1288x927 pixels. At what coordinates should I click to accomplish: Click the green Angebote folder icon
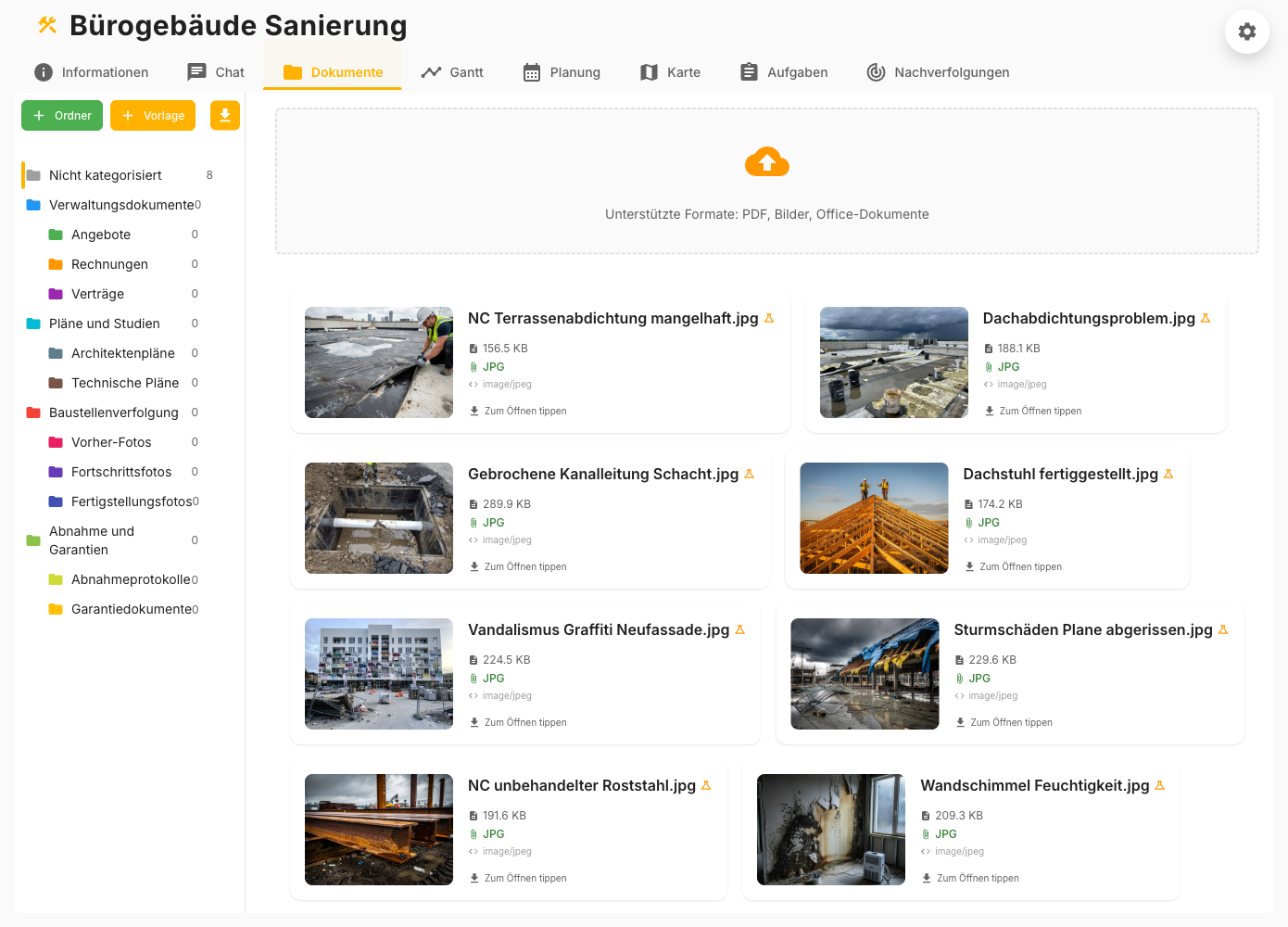pos(56,235)
